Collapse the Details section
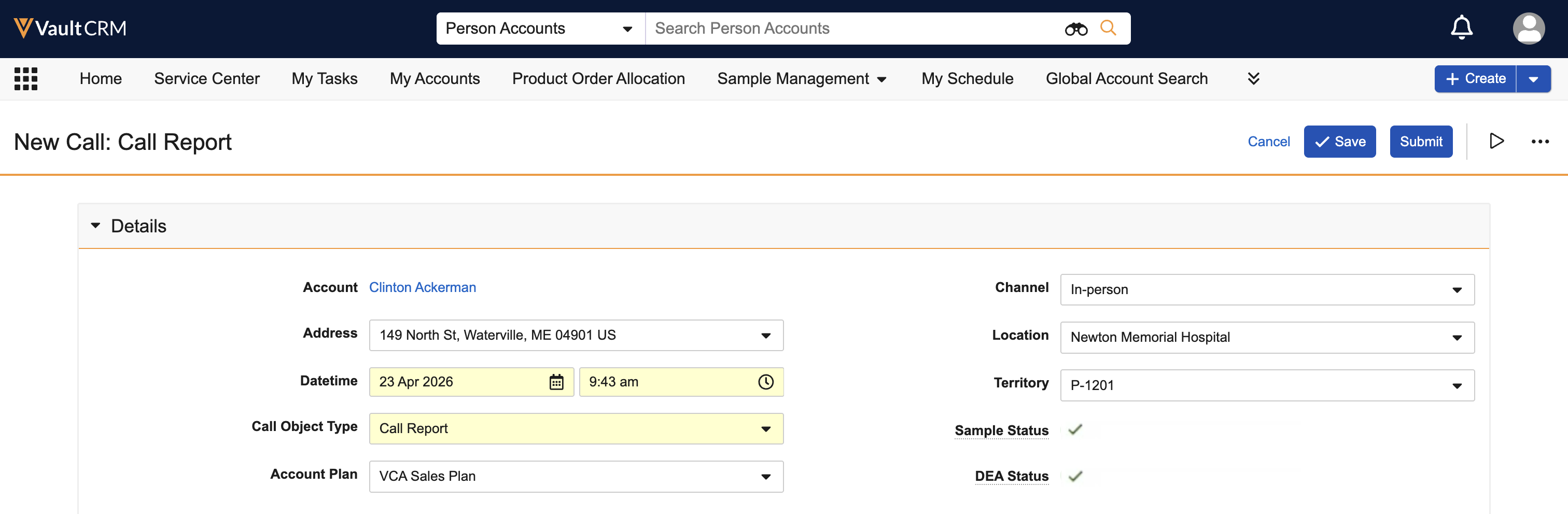1568x514 pixels. (x=95, y=226)
